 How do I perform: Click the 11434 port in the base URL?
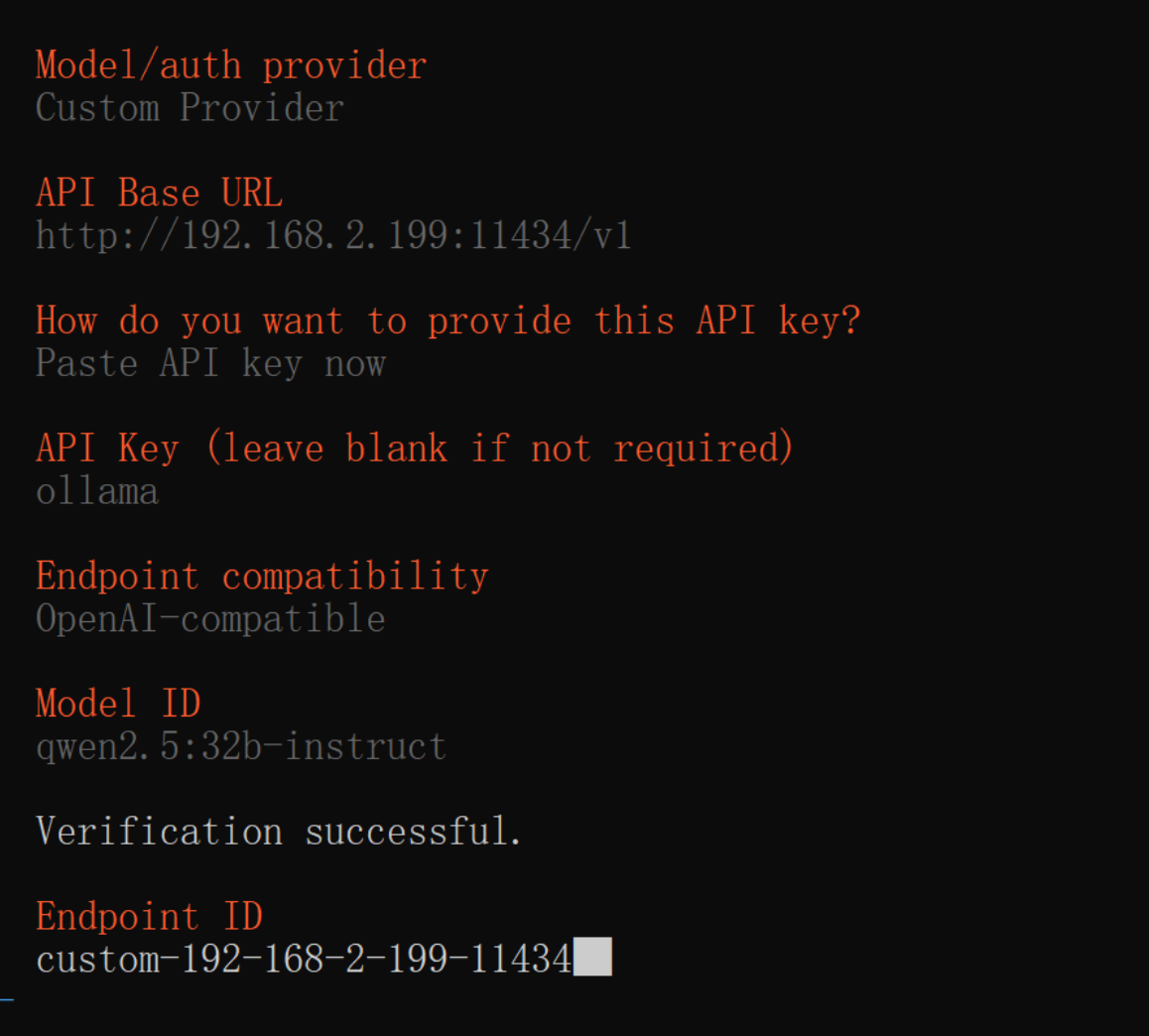pos(521,236)
